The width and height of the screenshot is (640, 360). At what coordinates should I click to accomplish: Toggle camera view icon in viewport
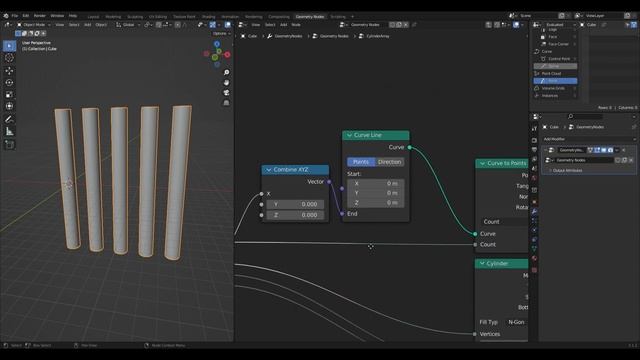pos(226,93)
